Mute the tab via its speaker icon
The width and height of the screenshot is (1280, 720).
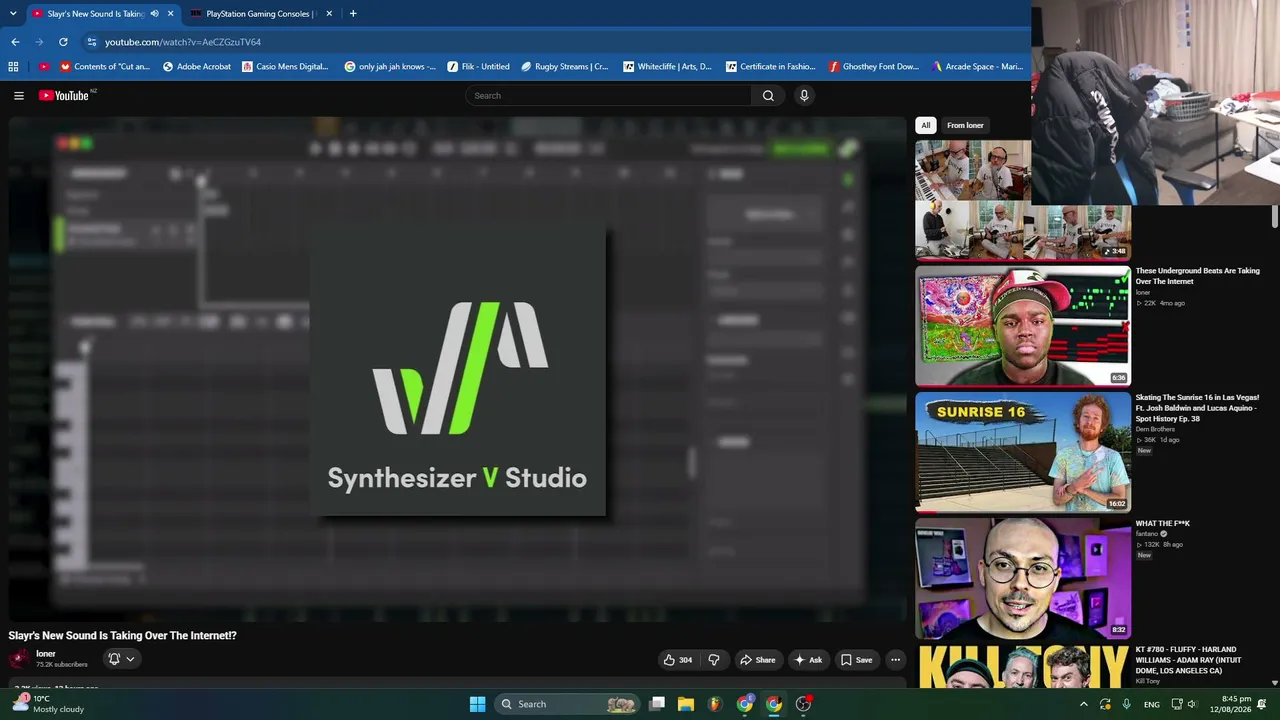click(x=154, y=14)
